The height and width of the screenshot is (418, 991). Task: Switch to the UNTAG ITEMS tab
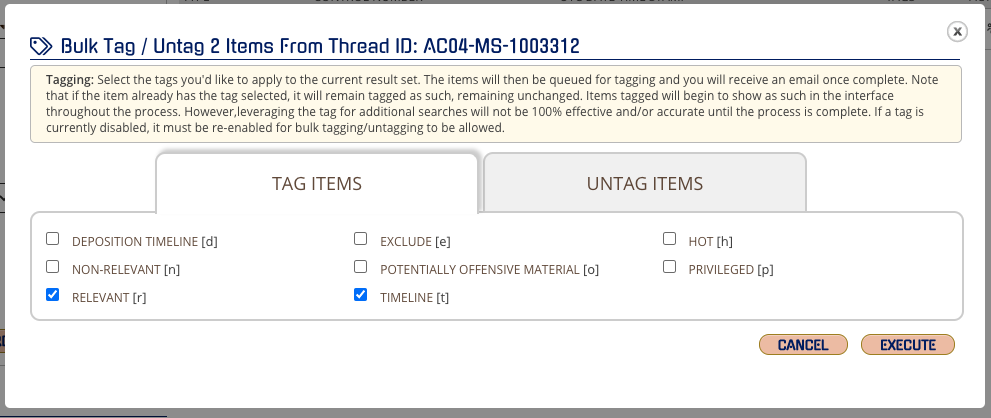pos(645,183)
